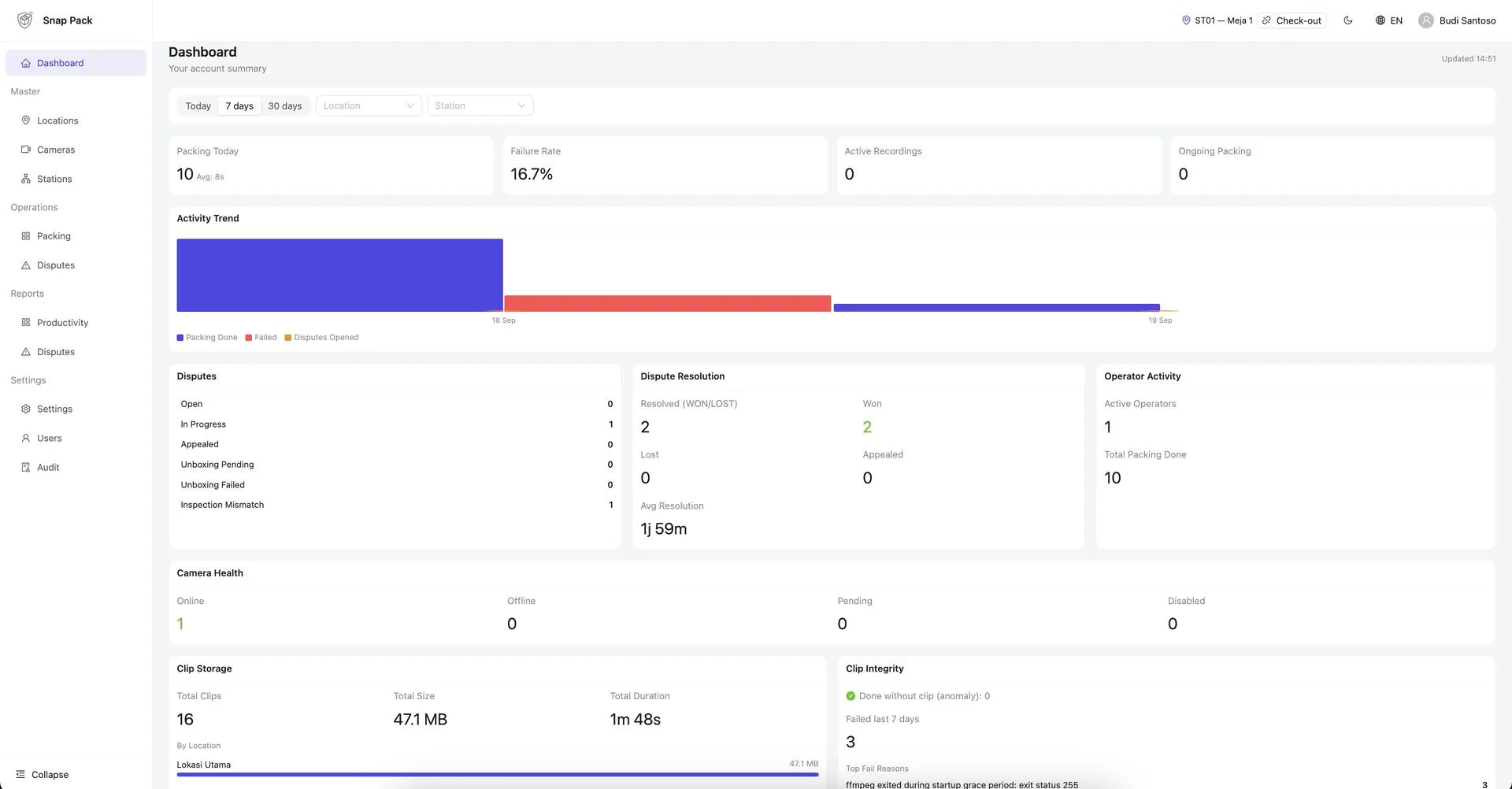
Task: Click the station location pin icon in header
Action: tap(1186, 20)
